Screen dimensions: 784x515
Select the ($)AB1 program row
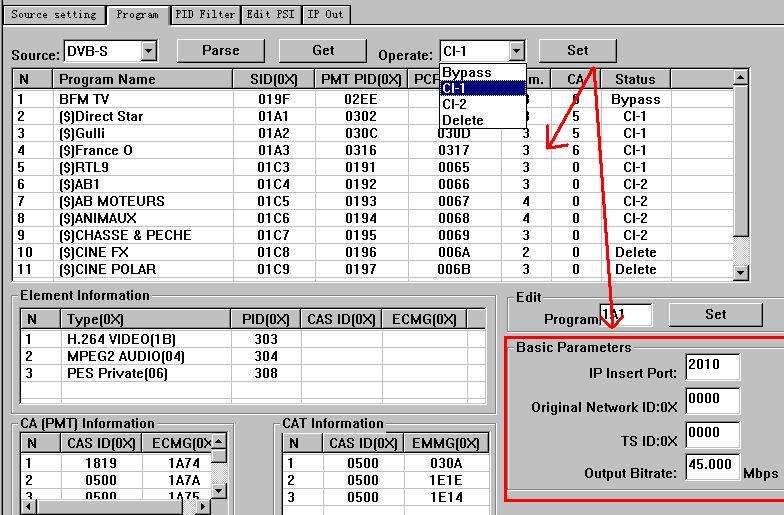click(x=372, y=184)
